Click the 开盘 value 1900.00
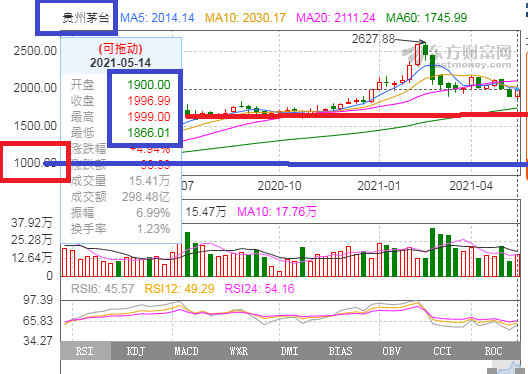This screenshot has height=374, width=528. 149,85
